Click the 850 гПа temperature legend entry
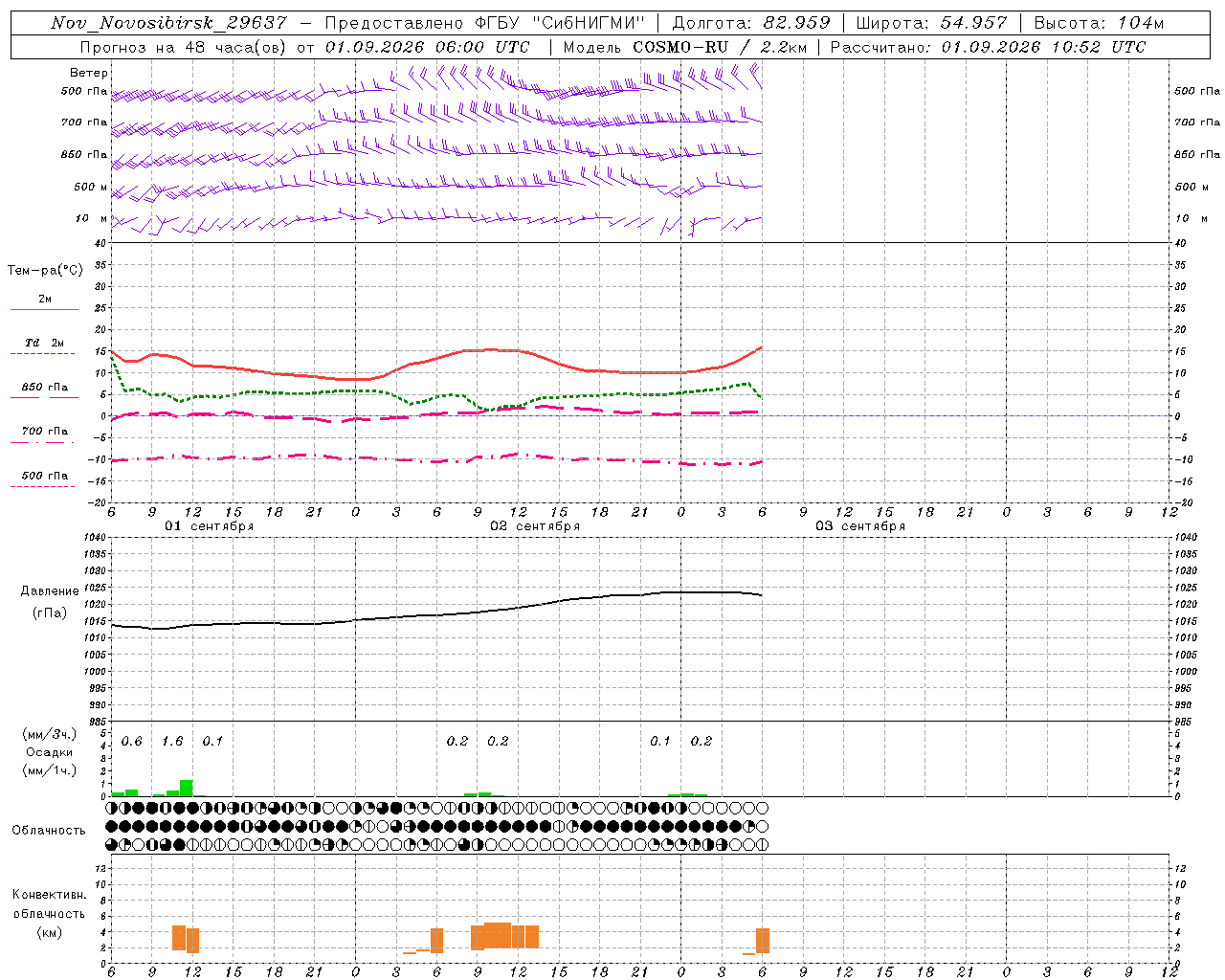This screenshot has height=980, width=1225. (x=44, y=388)
